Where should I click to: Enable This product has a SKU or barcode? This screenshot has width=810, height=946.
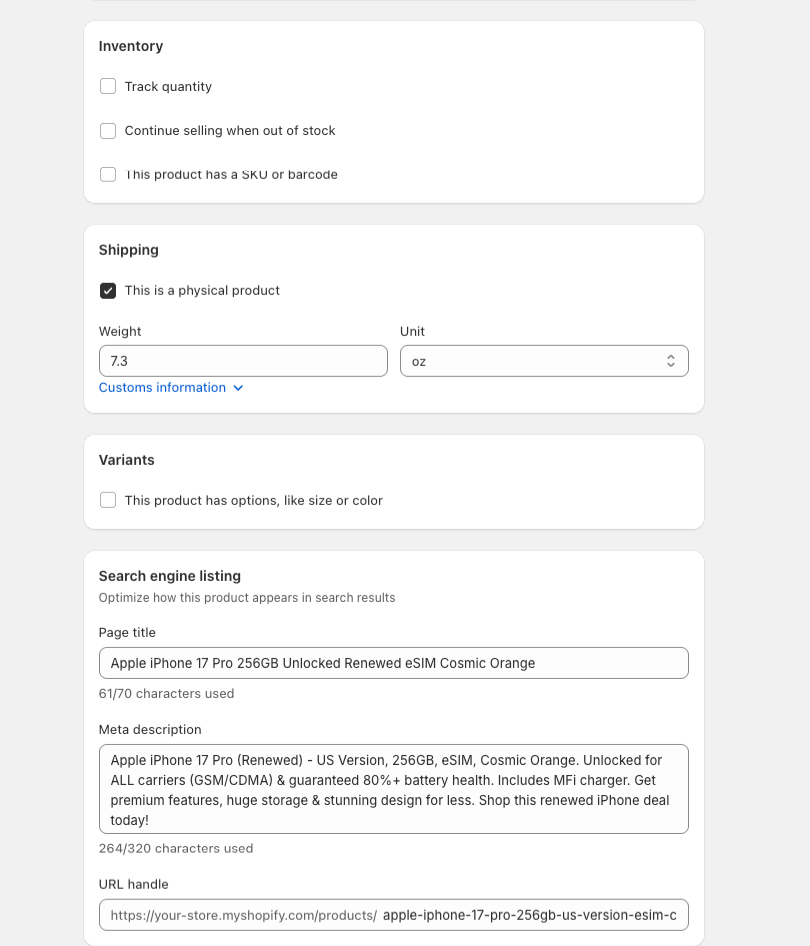(x=107, y=174)
